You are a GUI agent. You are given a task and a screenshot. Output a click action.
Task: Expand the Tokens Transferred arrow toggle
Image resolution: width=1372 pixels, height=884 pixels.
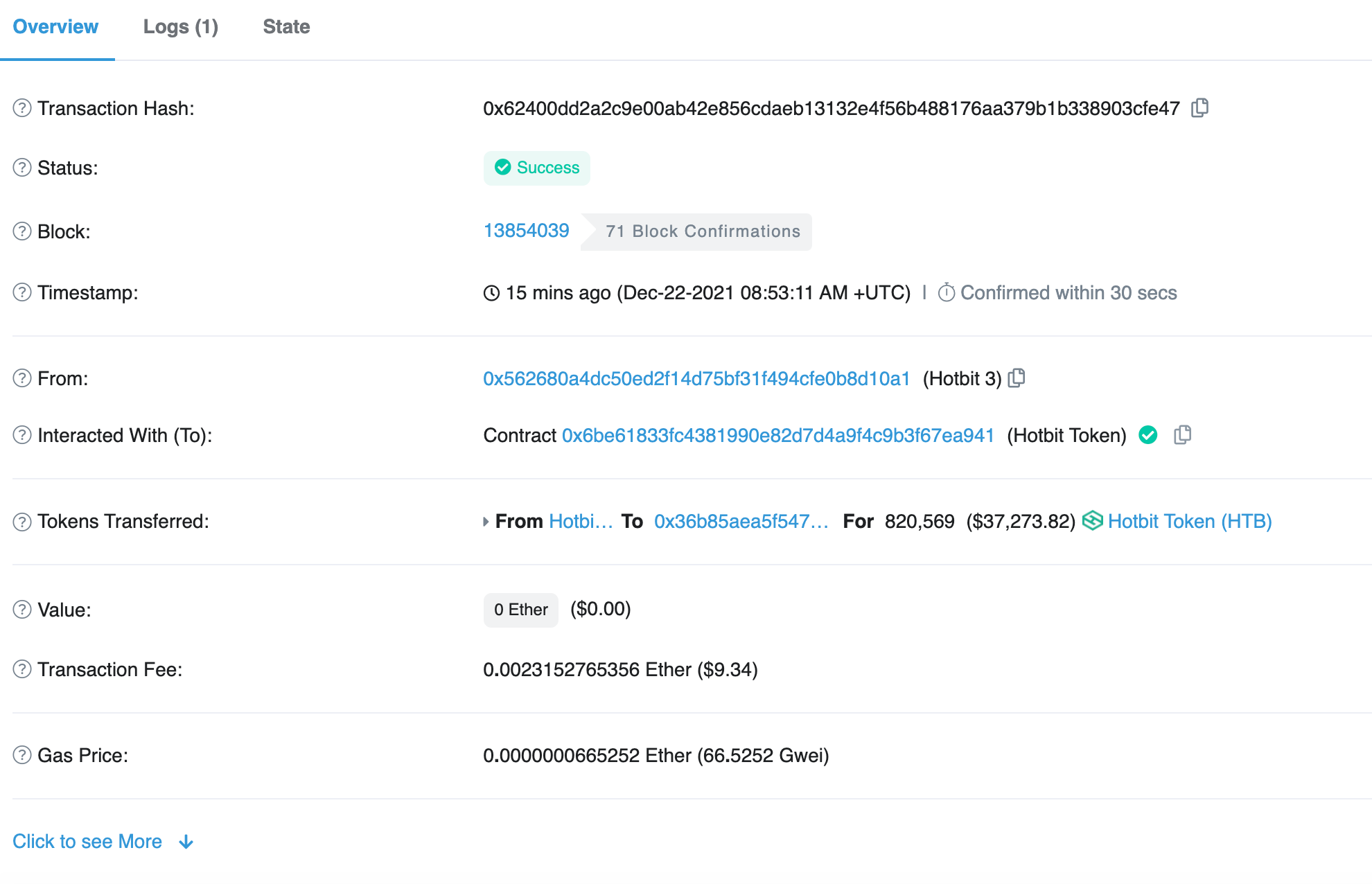[x=486, y=522]
